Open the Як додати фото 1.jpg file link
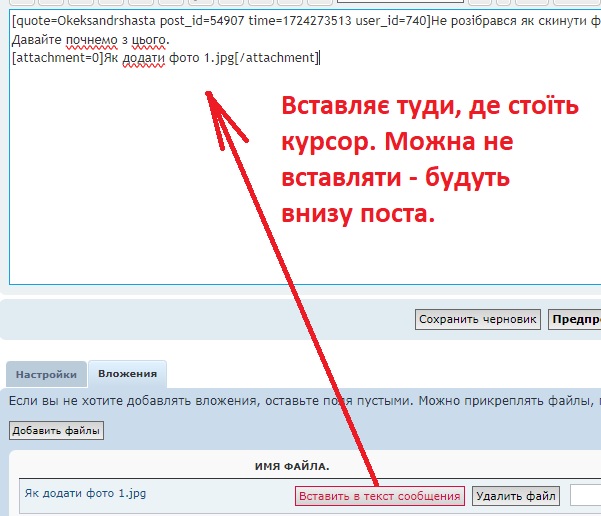 pos(71,494)
